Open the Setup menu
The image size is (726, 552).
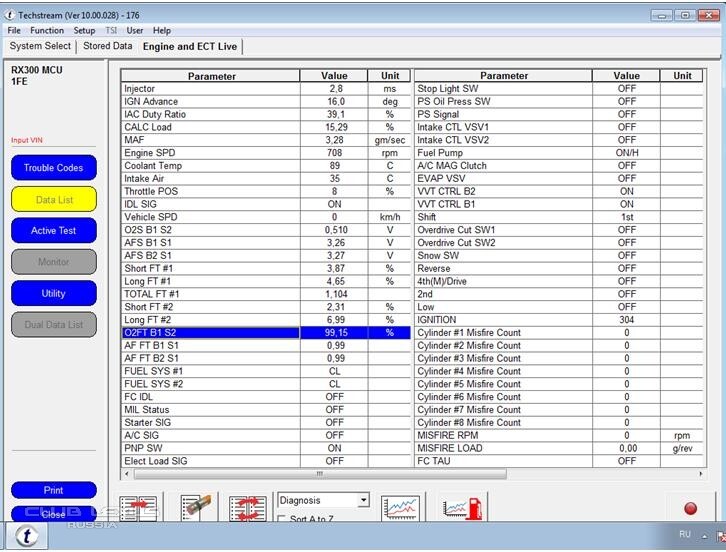click(84, 31)
